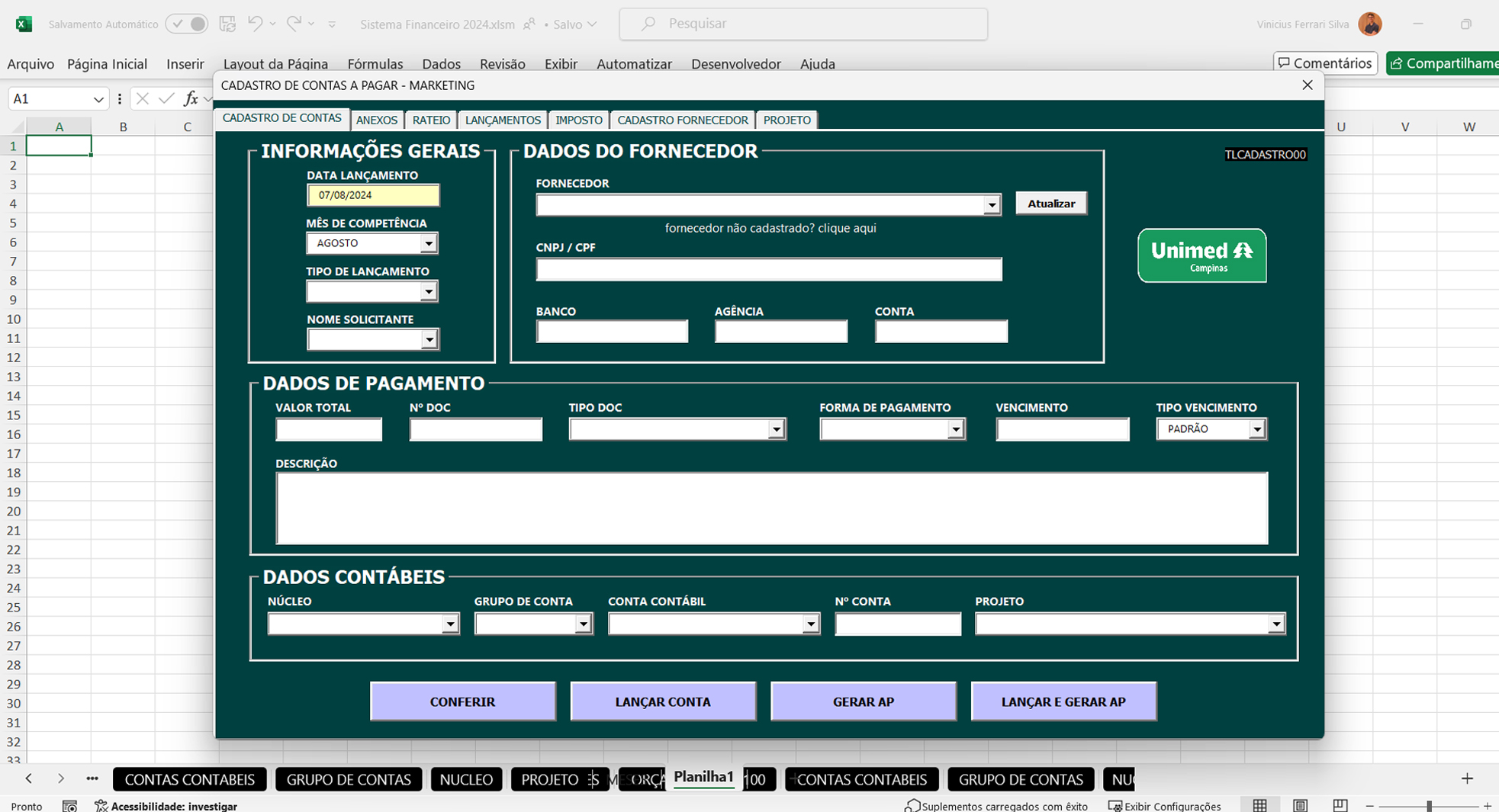Click the Agência input field

pos(781,331)
